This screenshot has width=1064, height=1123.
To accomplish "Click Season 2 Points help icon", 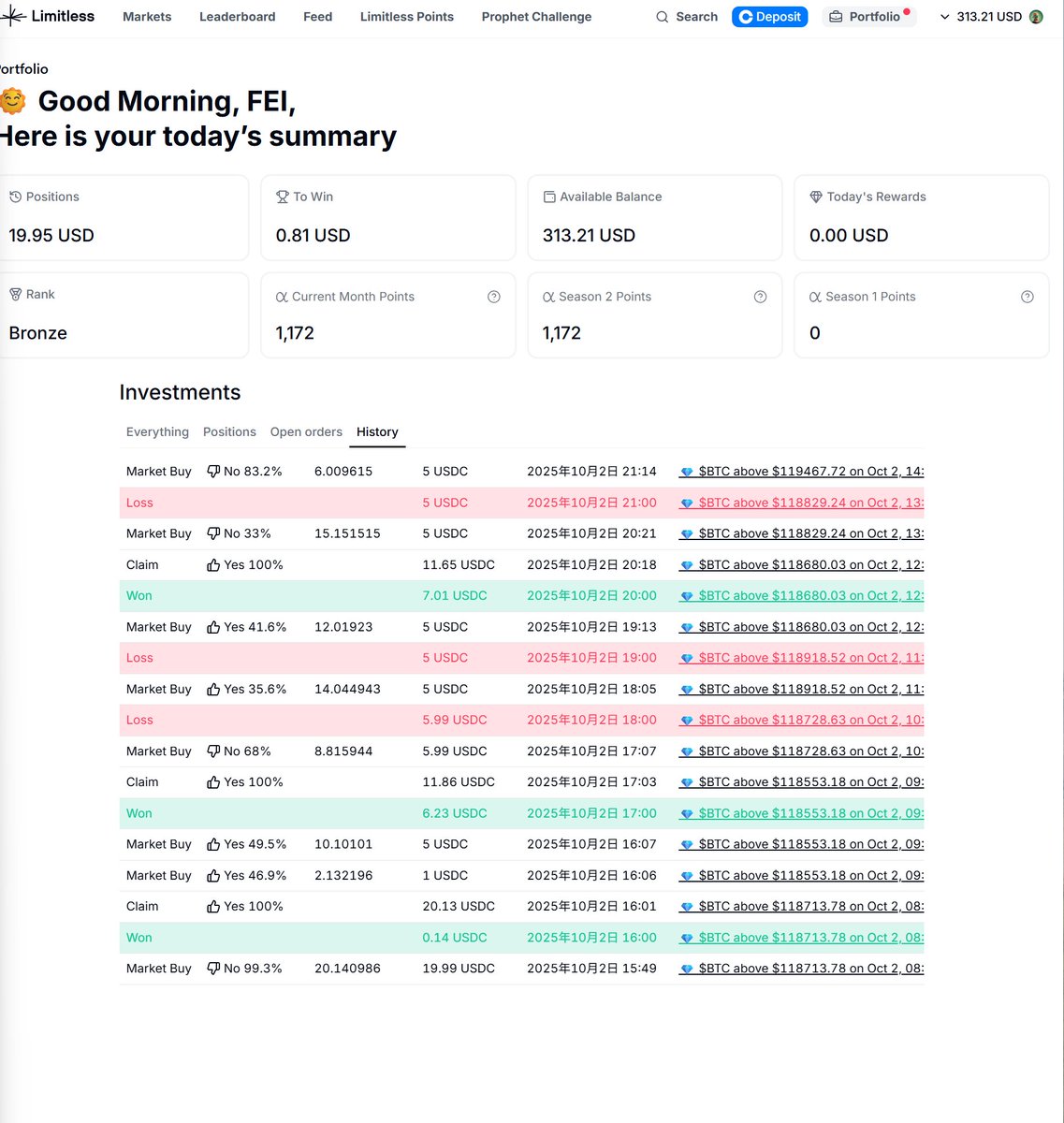I will coord(761,297).
